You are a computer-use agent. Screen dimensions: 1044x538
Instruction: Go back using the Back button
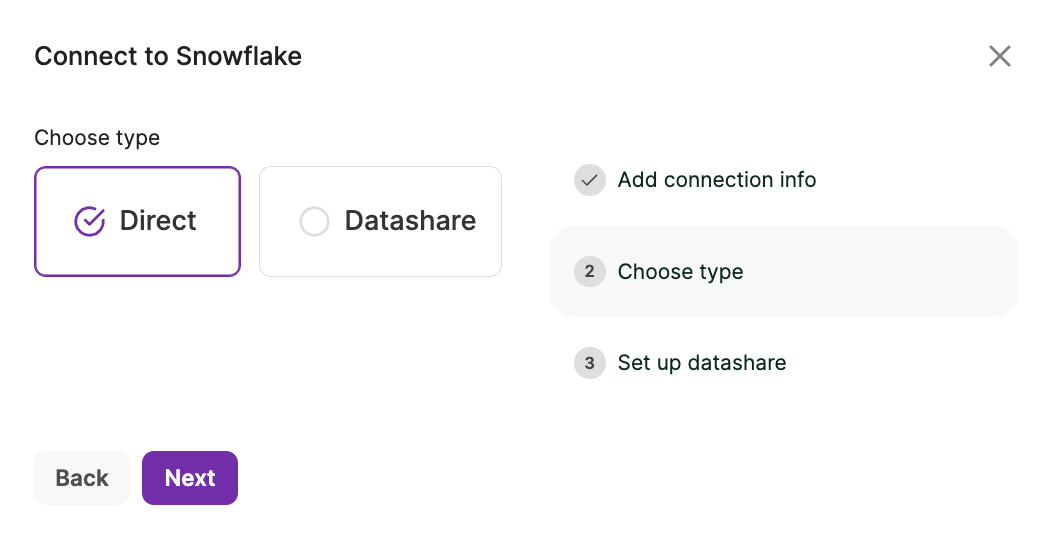point(82,478)
